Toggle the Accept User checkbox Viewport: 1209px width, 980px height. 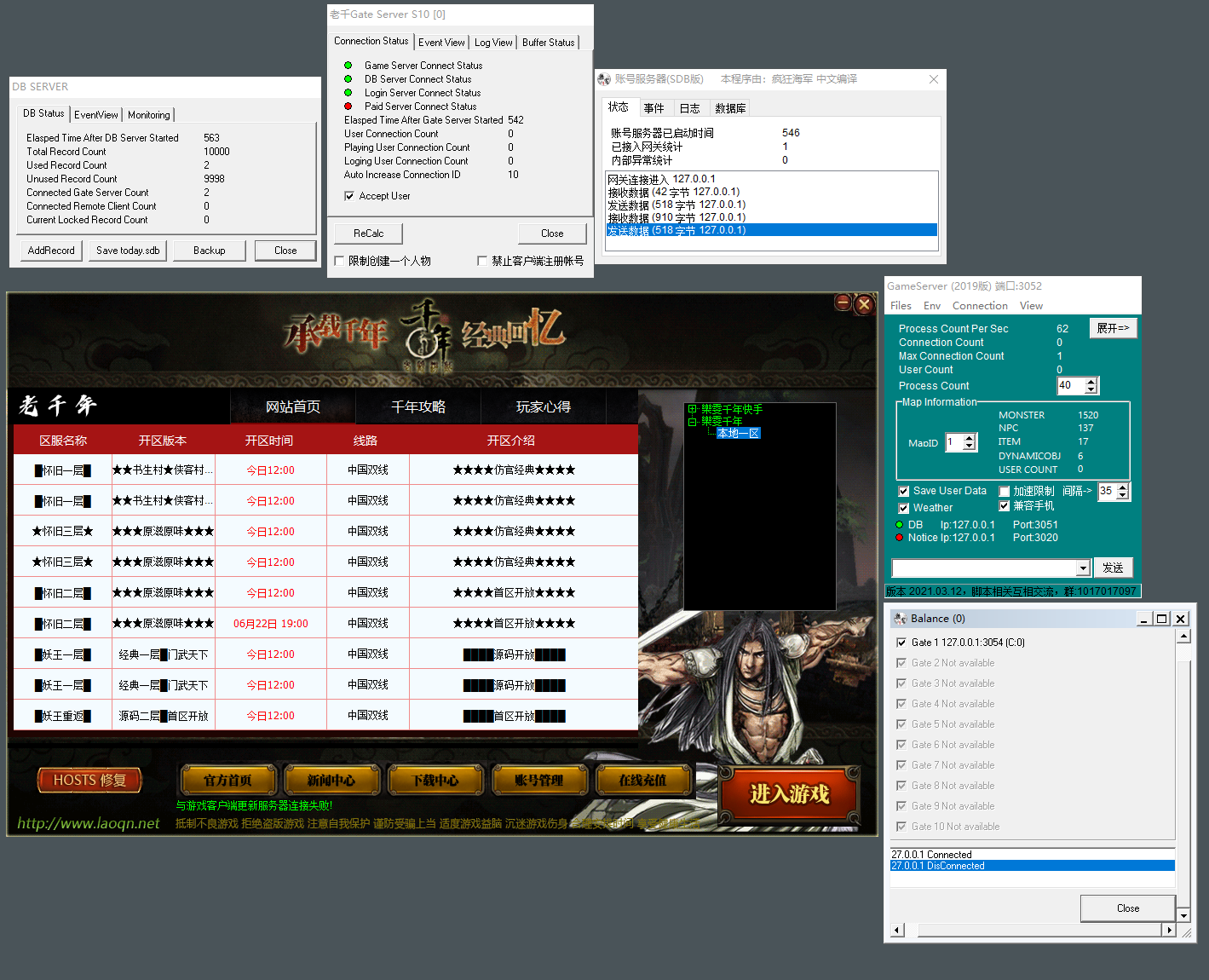point(348,195)
